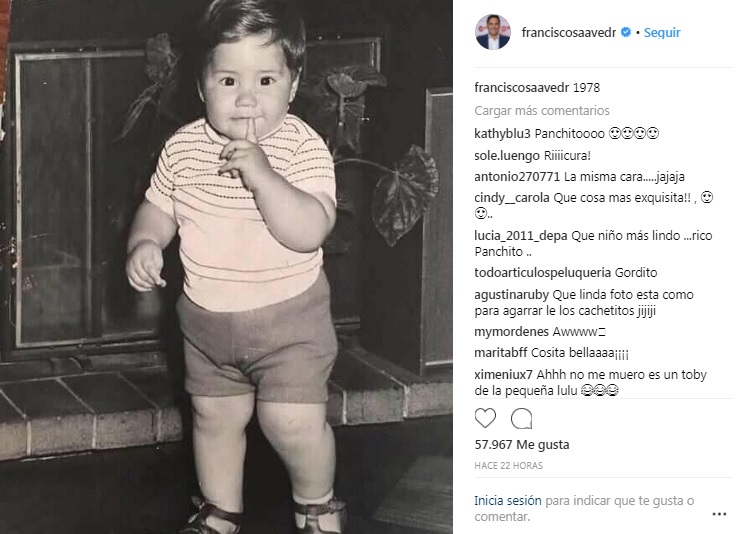Visit commenter sole.luengo's profile
Image resolution: width=737 pixels, height=534 pixels.
[x=507, y=156]
